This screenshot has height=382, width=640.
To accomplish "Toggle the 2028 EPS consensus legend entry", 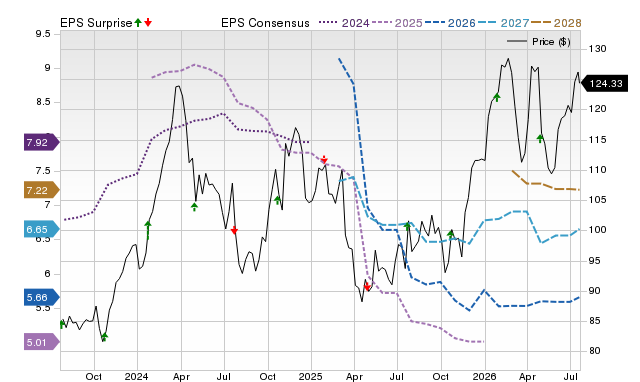I will click(x=556, y=23).
